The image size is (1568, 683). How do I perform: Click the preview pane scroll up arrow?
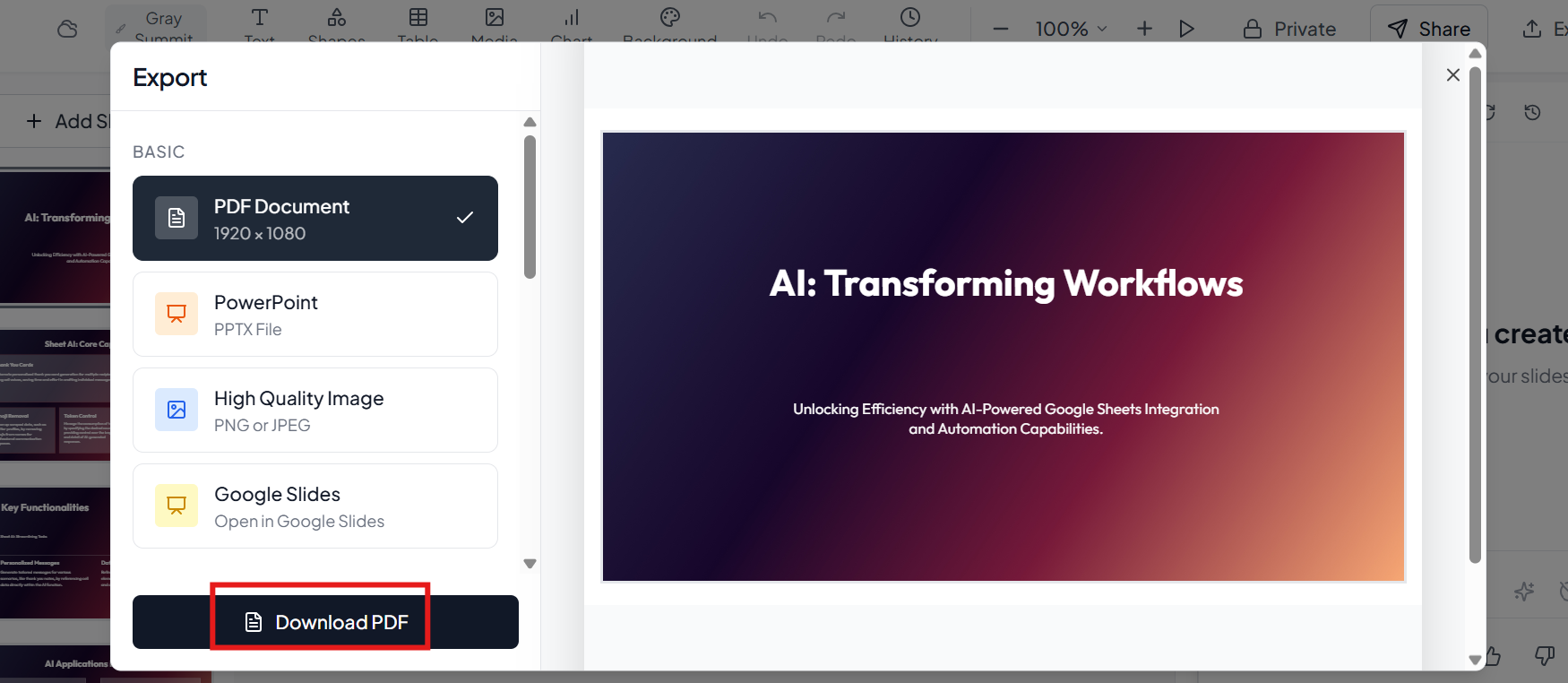tap(1475, 54)
